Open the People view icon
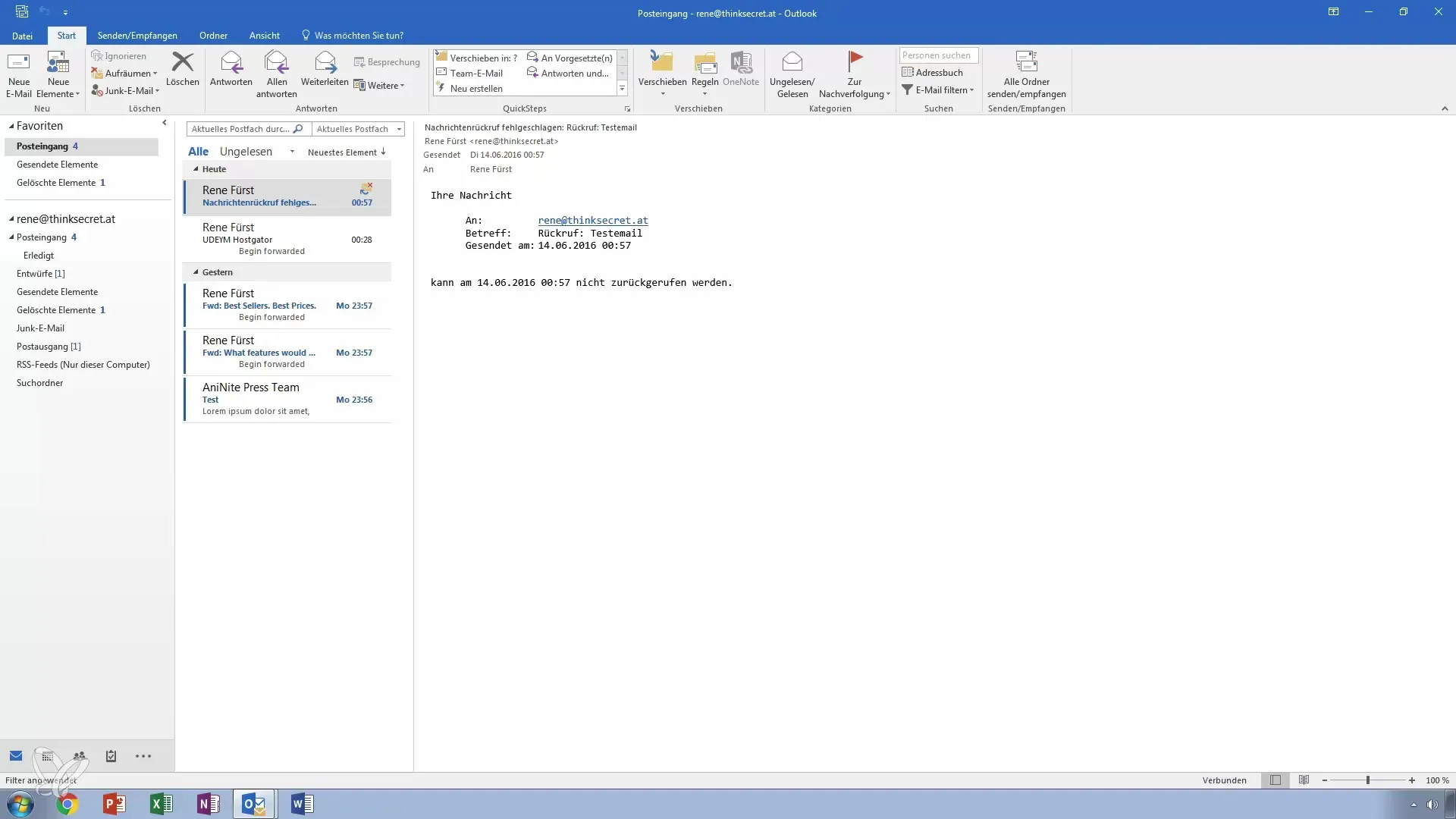This screenshot has height=819, width=1456. pyautogui.click(x=79, y=756)
